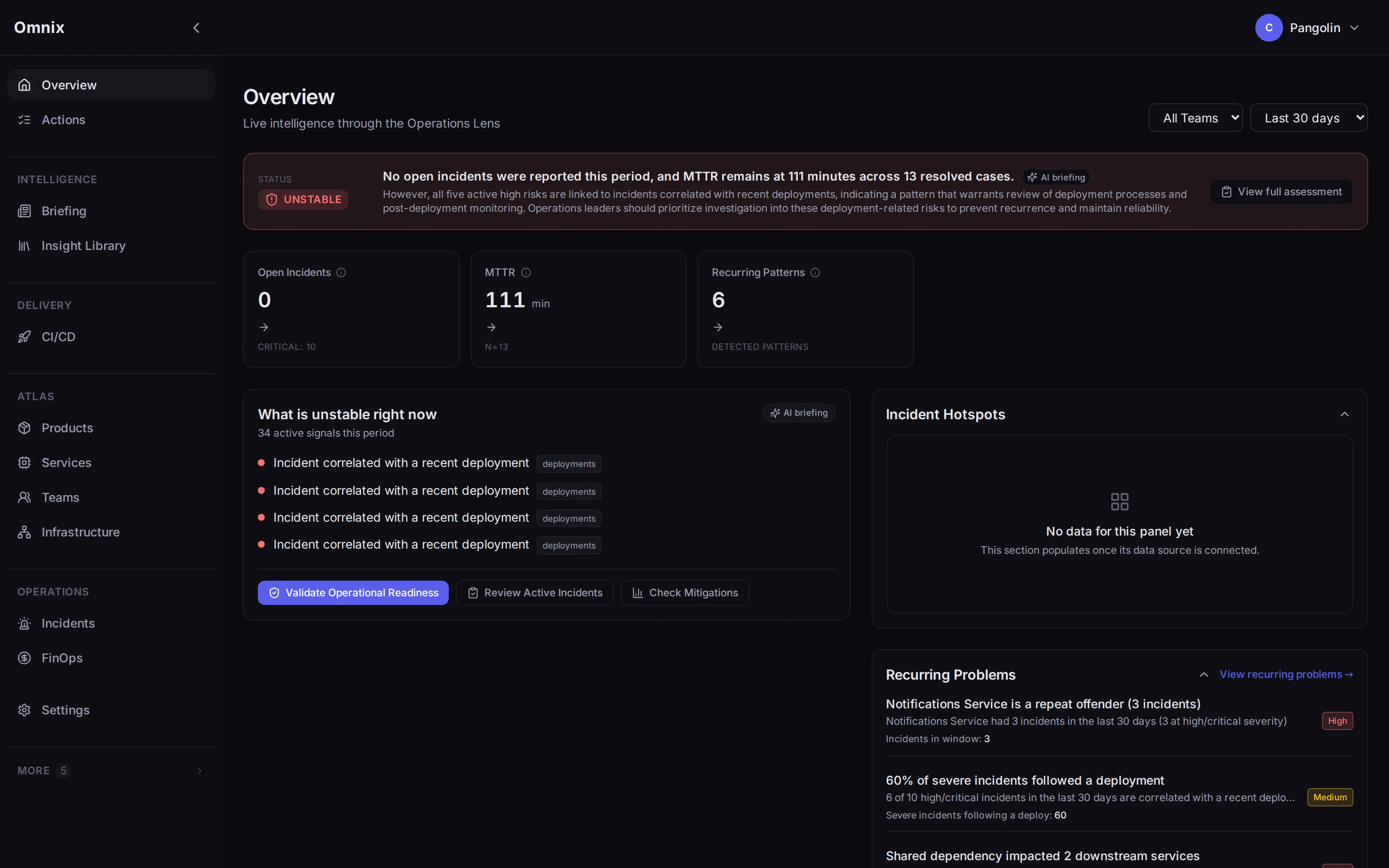Screen dimensions: 1389x868
Task: Click "DETECTED PATTERNS" label
Action: 760,347
